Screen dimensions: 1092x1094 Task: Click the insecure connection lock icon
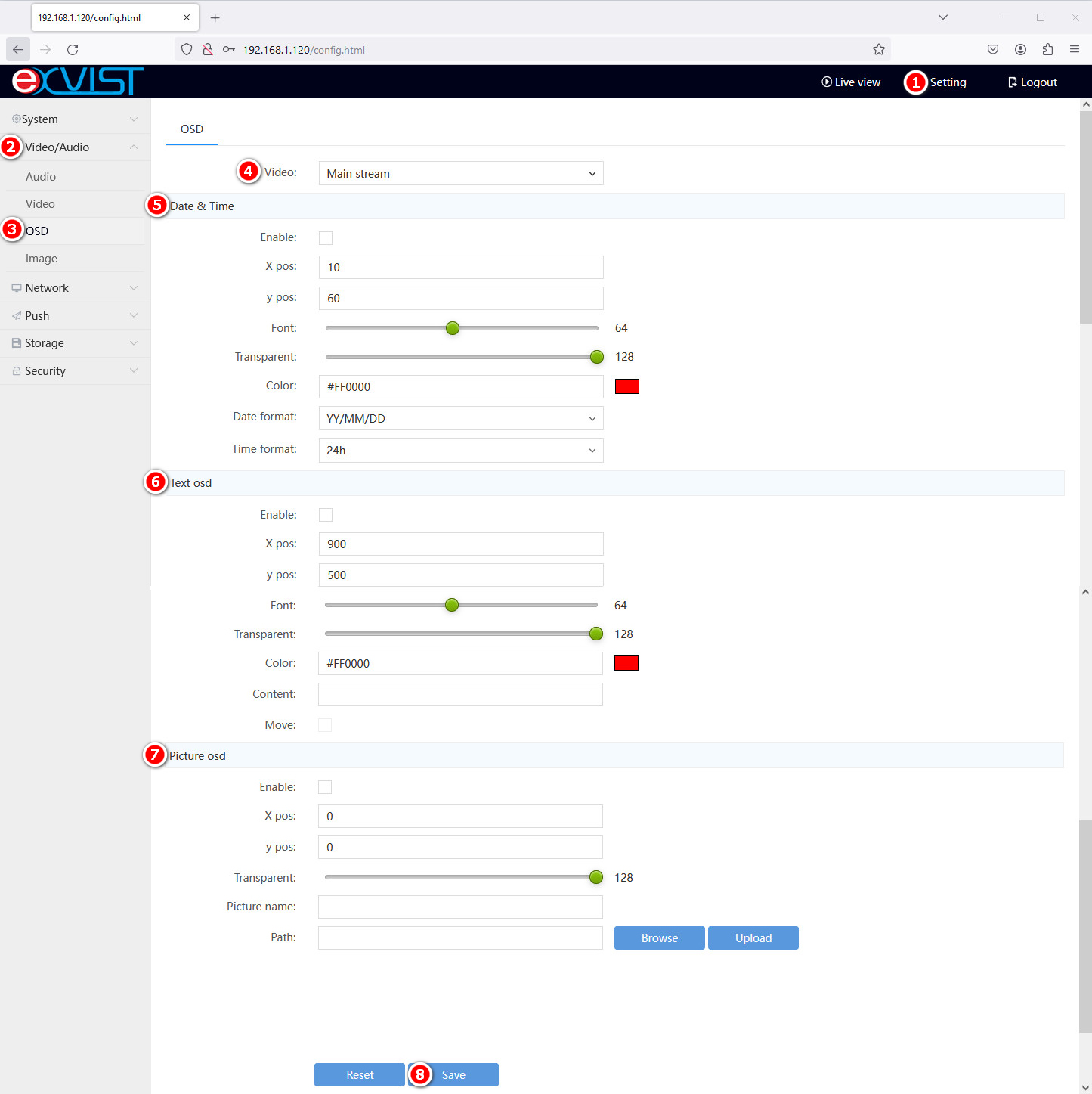[x=207, y=49]
